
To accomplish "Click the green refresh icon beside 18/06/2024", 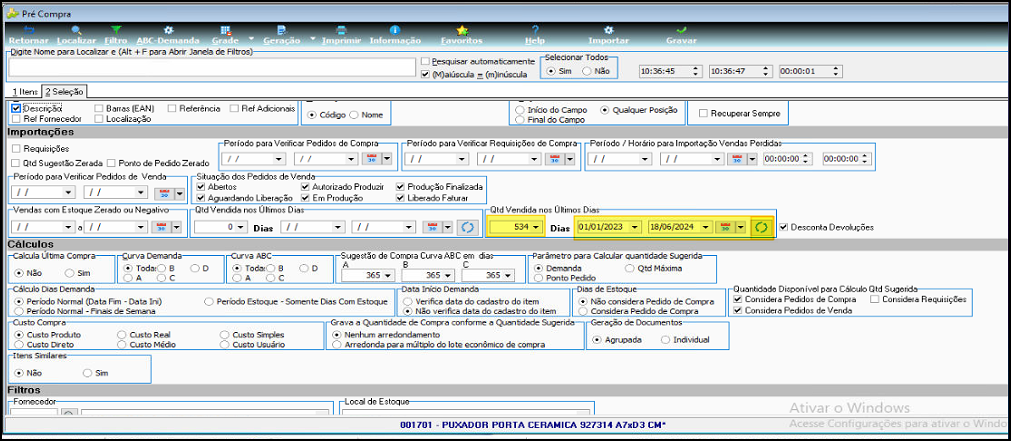I will coord(761,228).
